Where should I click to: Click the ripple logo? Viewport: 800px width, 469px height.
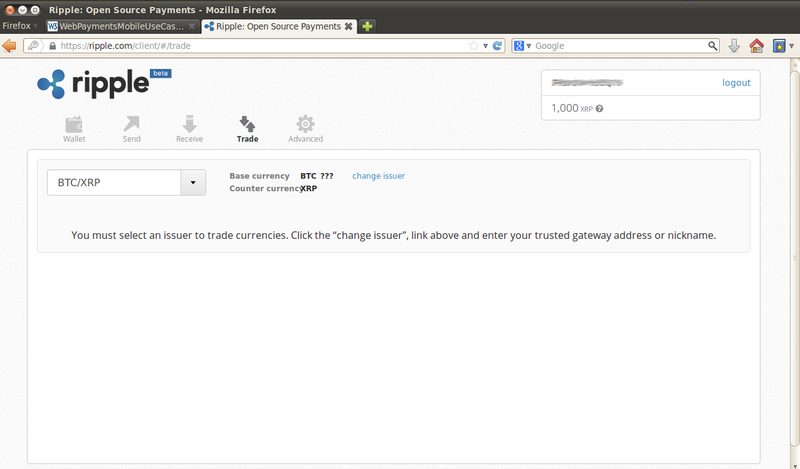click(x=93, y=83)
